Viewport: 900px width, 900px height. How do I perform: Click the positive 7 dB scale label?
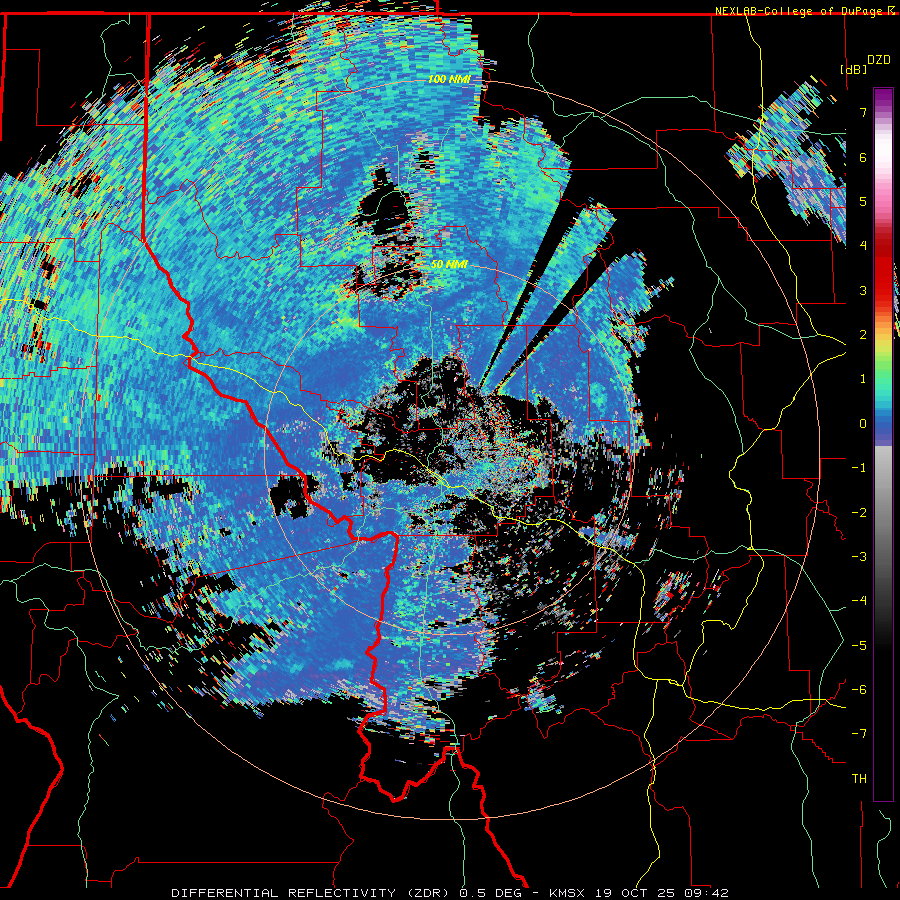click(863, 112)
